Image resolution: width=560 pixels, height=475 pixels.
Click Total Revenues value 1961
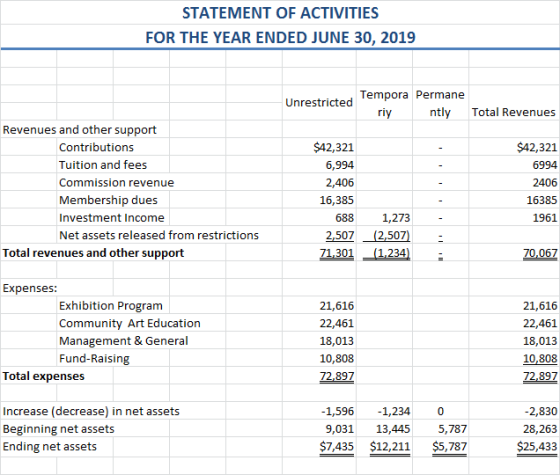point(545,218)
